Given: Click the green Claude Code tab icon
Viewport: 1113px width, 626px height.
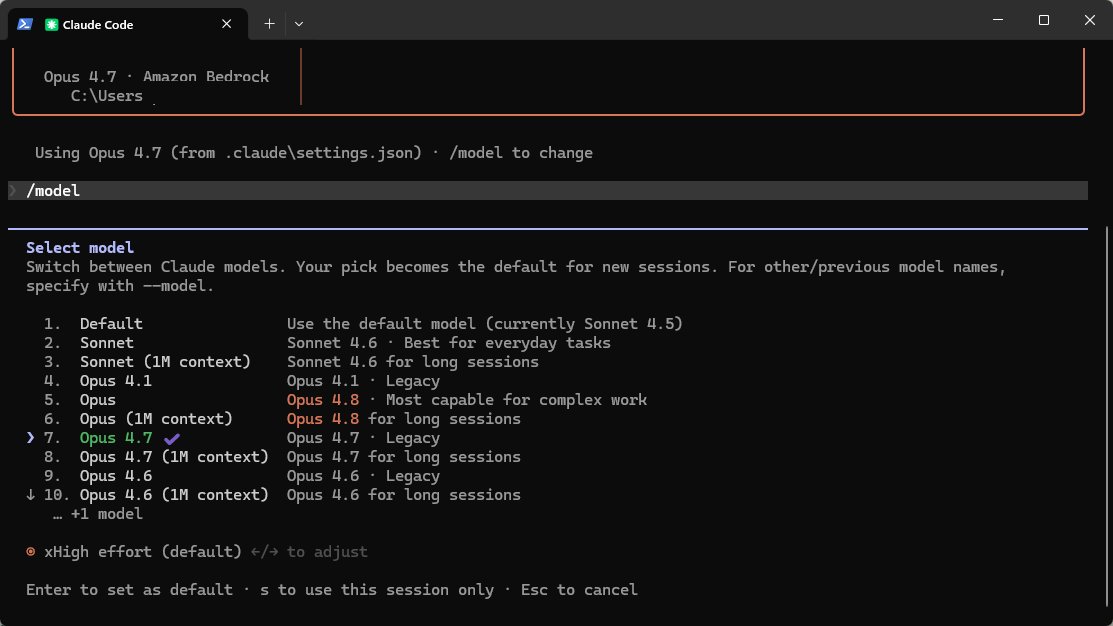Looking at the screenshot, I should click(51, 24).
